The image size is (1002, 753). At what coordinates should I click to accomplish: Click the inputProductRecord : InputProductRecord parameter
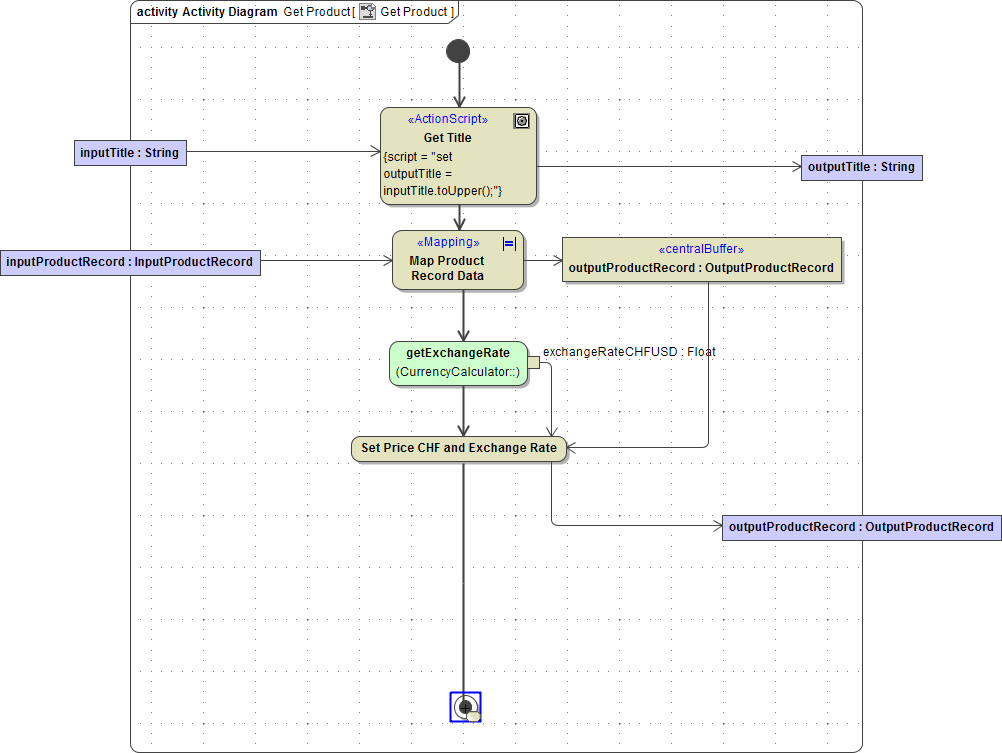130,261
